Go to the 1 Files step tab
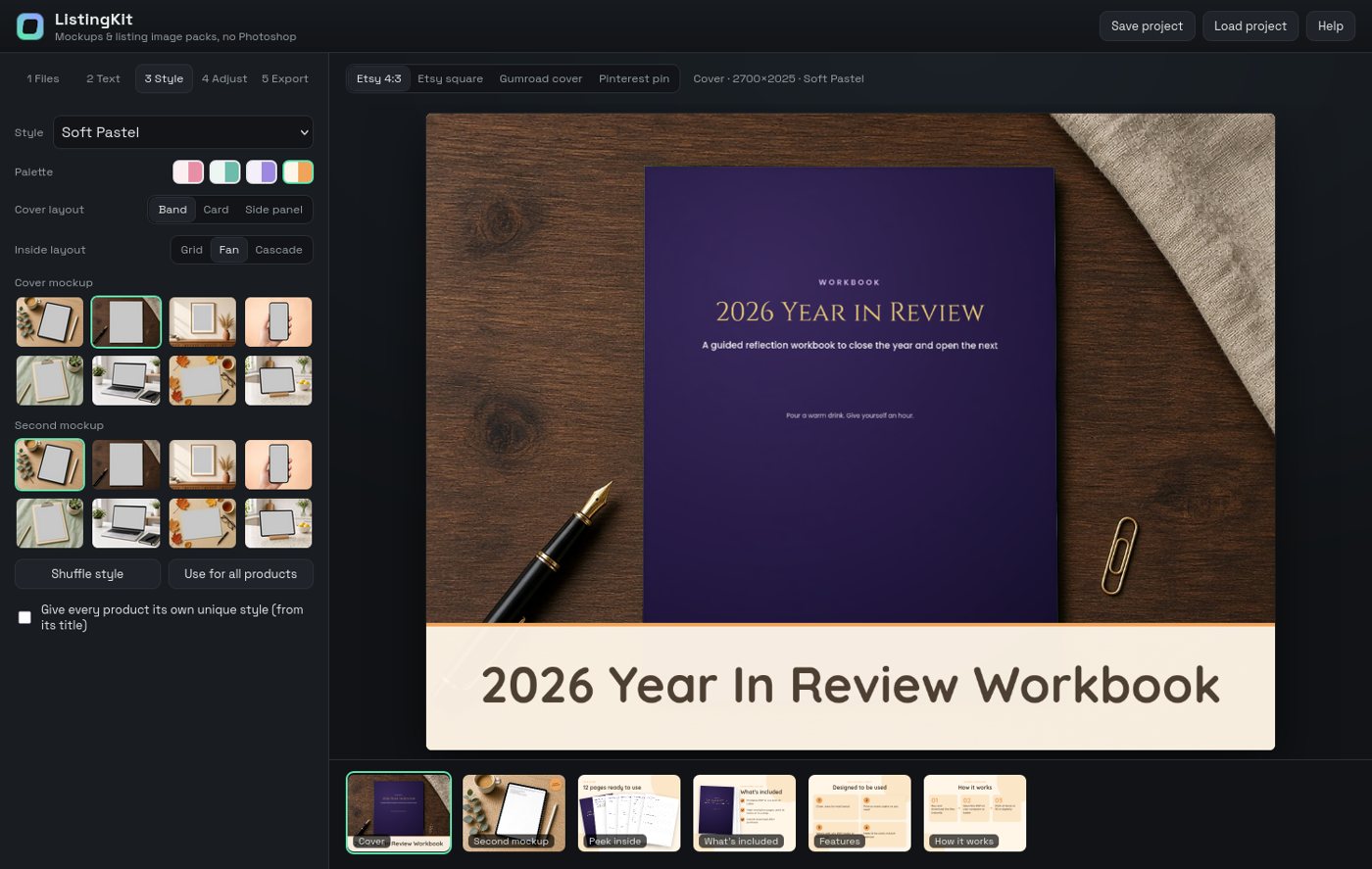This screenshot has width=1372, height=869. pos(43,78)
